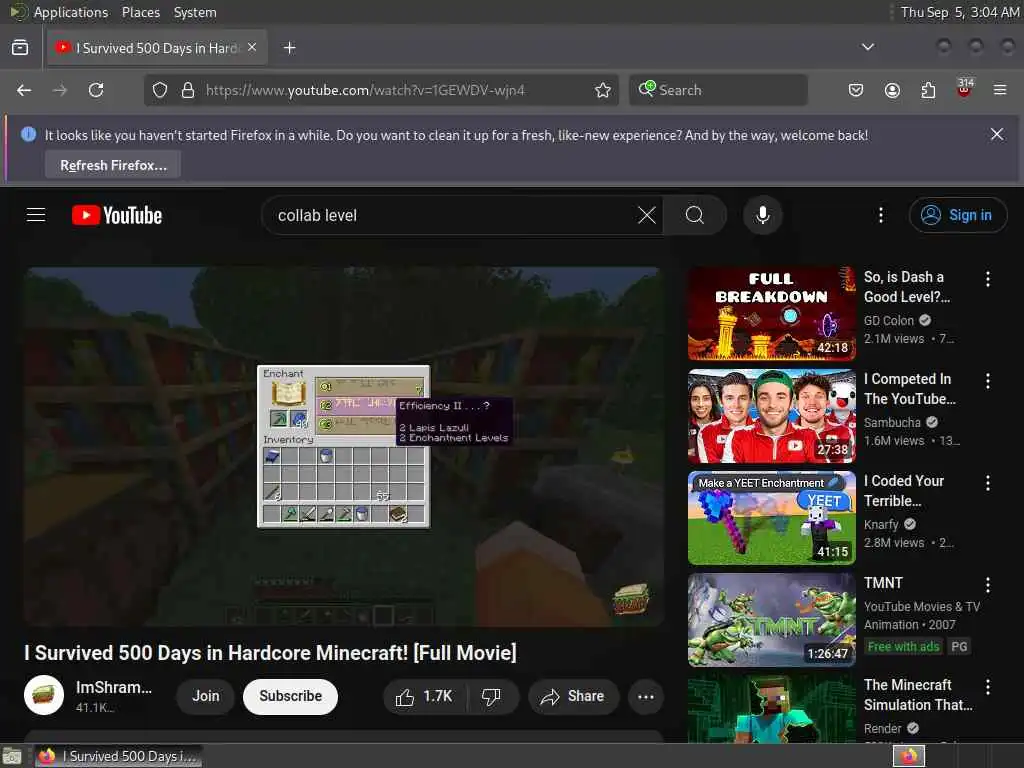1024x768 pixels.
Task: Open 'So, is Dash a Good Level?' title
Action: point(906,287)
